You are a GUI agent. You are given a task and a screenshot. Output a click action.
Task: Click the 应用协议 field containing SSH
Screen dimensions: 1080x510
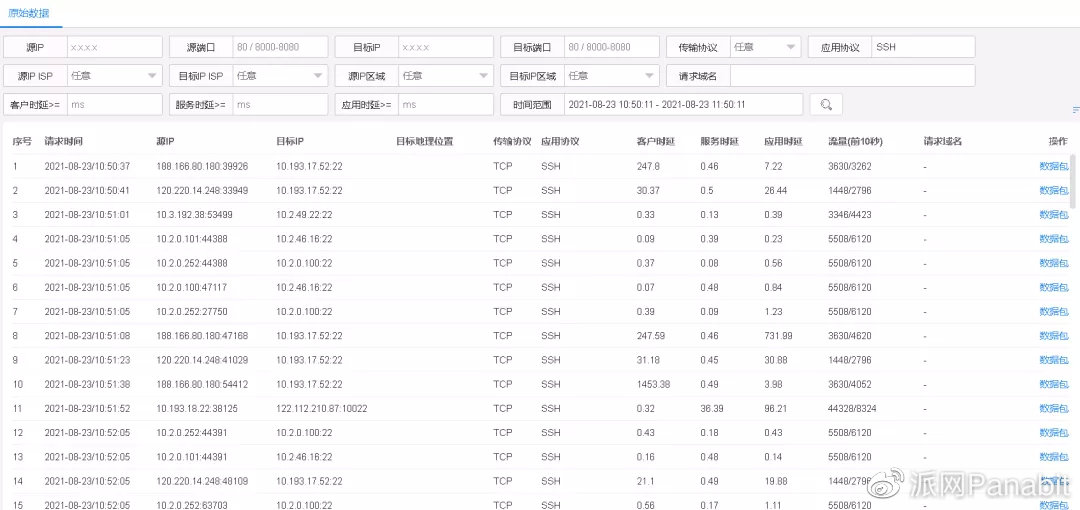click(923, 47)
